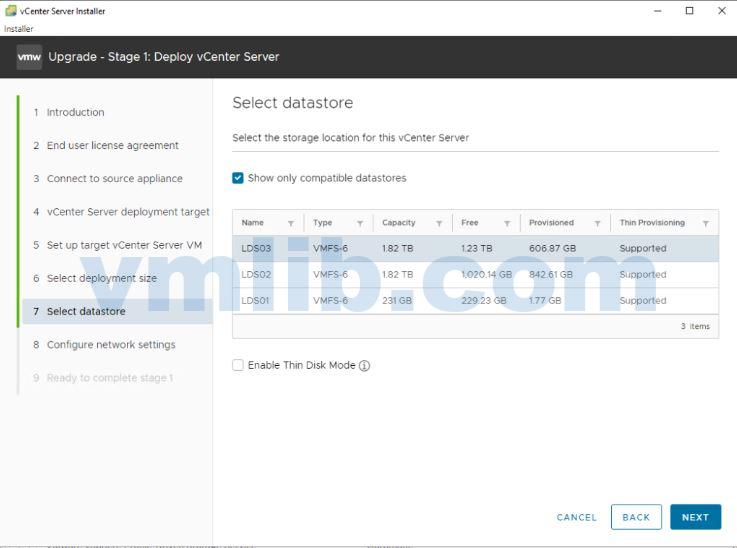Select step 7 Select datastore

click(117, 311)
